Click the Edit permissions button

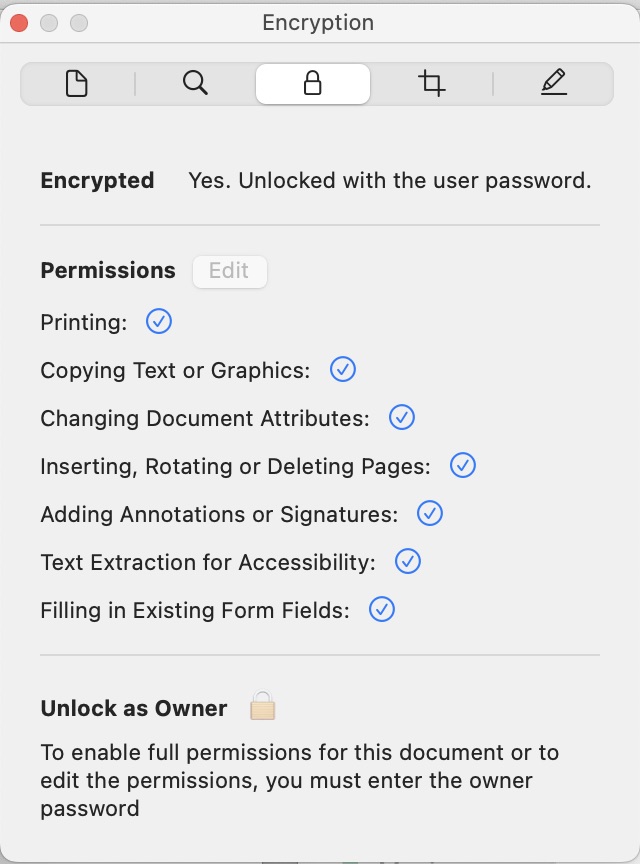tap(229, 271)
